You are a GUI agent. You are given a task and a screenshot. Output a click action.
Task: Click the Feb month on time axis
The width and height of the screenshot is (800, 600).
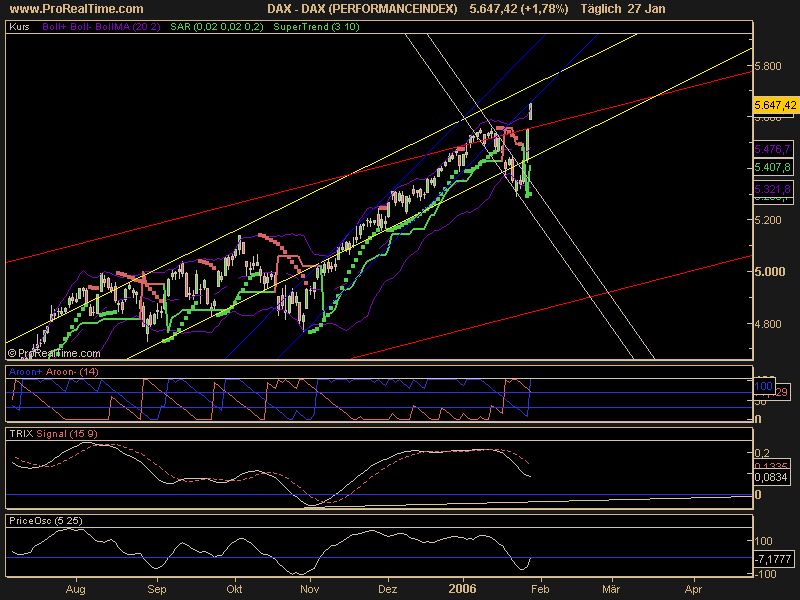point(540,589)
